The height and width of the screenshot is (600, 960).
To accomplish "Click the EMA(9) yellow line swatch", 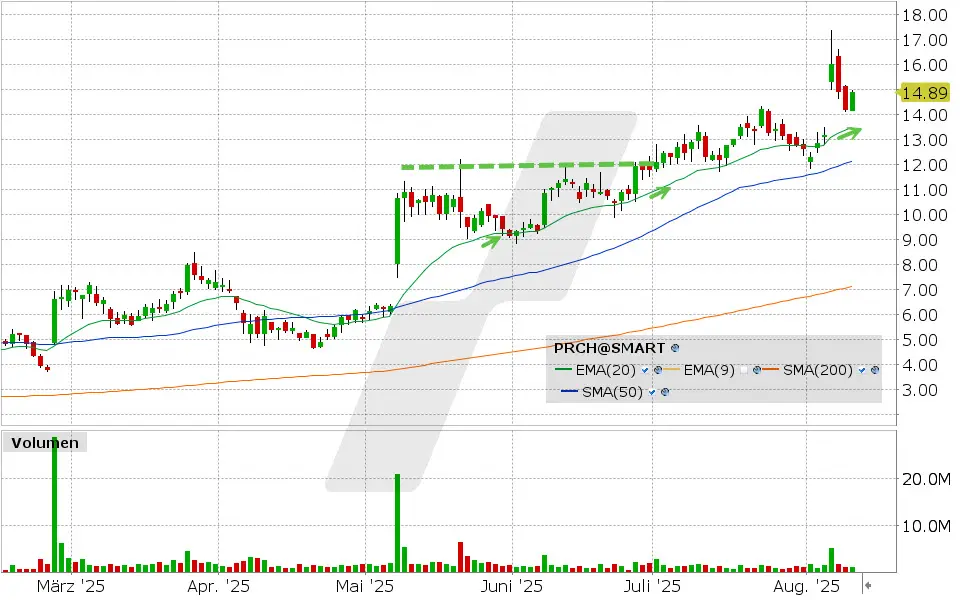I will click(x=672, y=370).
